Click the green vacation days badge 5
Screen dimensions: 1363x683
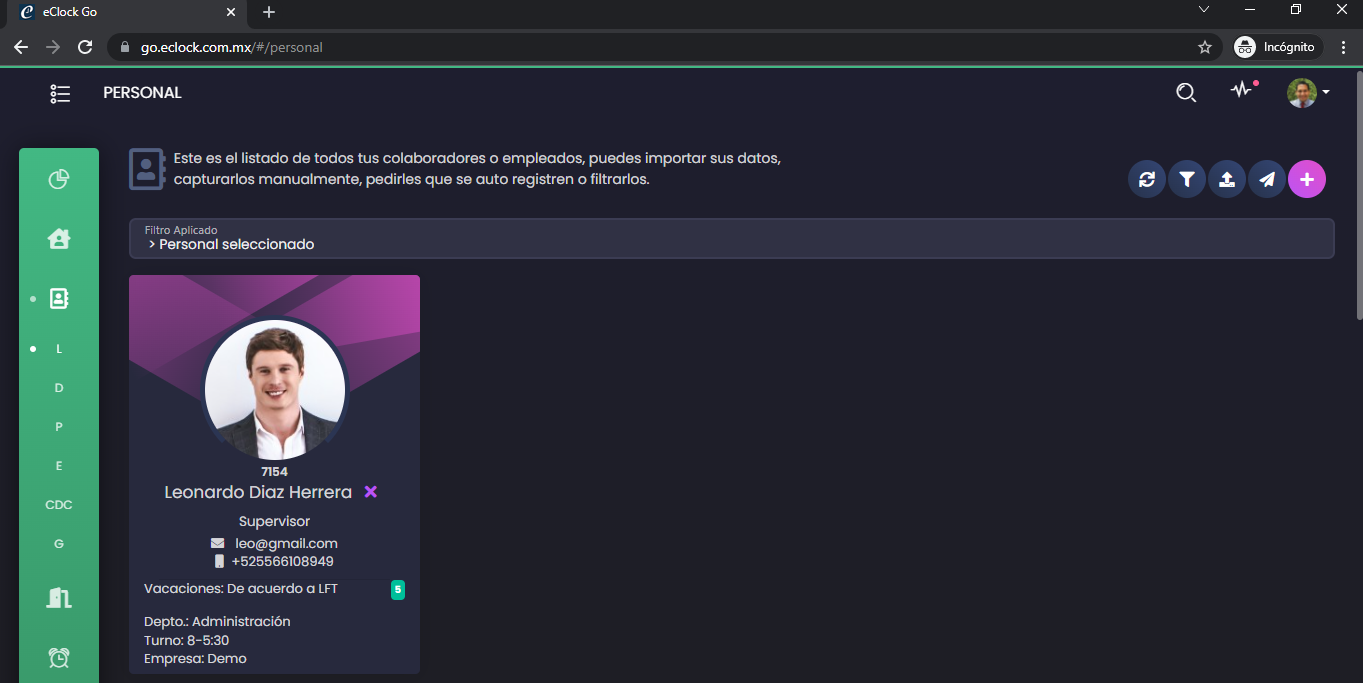398,590
